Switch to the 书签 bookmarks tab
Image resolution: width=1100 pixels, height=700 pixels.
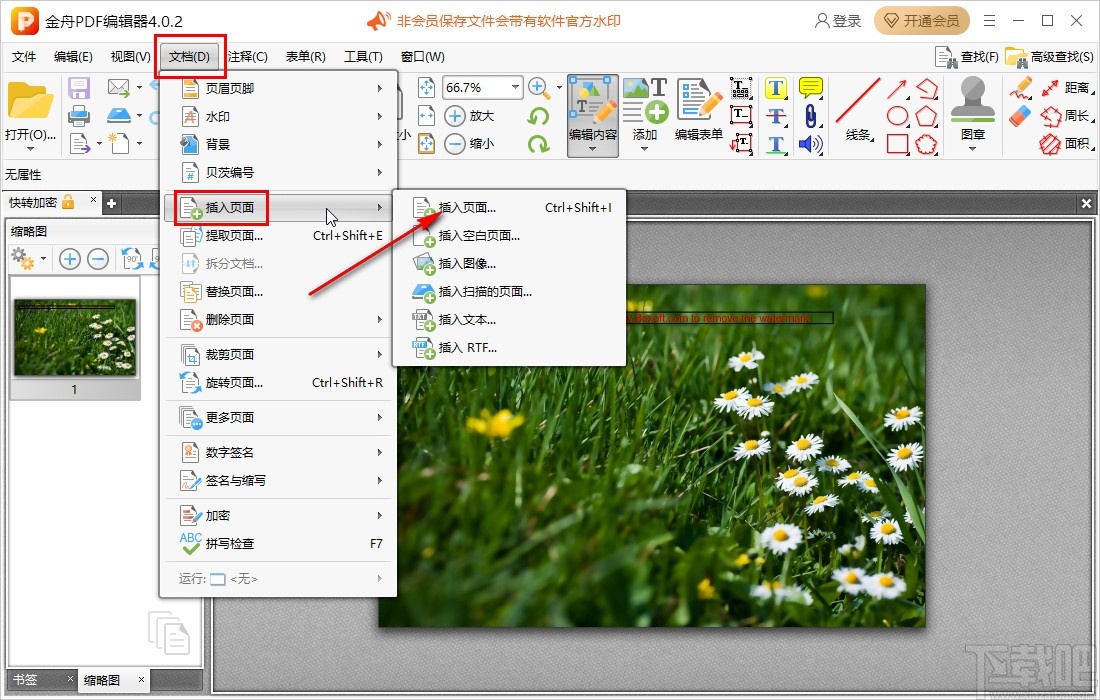click(x=25, y=680)
